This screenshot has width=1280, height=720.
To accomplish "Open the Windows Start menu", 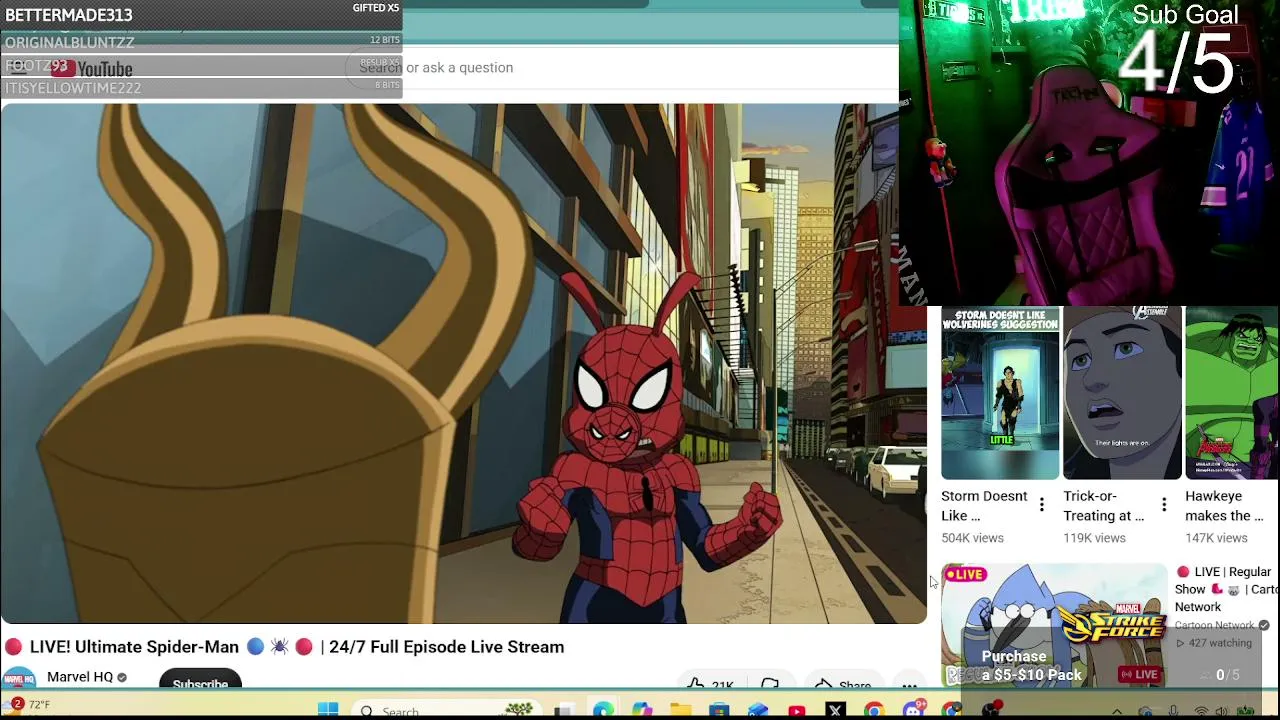I will (327, 710).
